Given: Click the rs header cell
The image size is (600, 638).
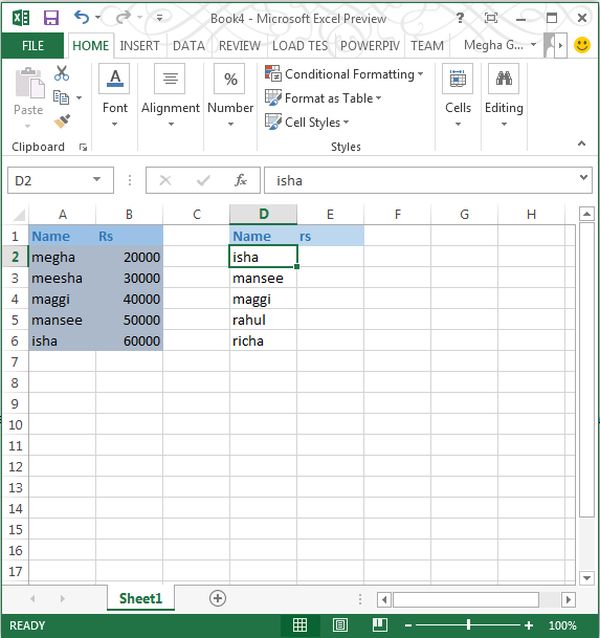Looking at the screenshot, I should click(330, 236).
